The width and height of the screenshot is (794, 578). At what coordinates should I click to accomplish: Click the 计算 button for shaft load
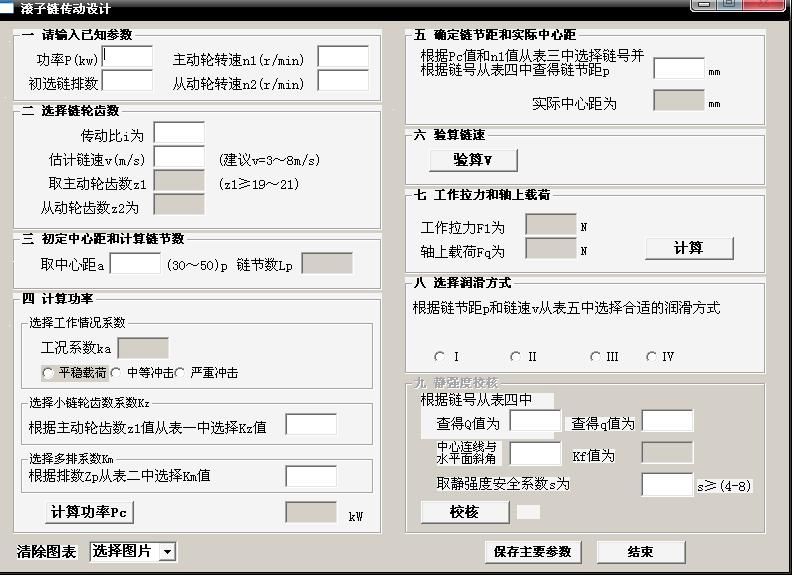688,248
